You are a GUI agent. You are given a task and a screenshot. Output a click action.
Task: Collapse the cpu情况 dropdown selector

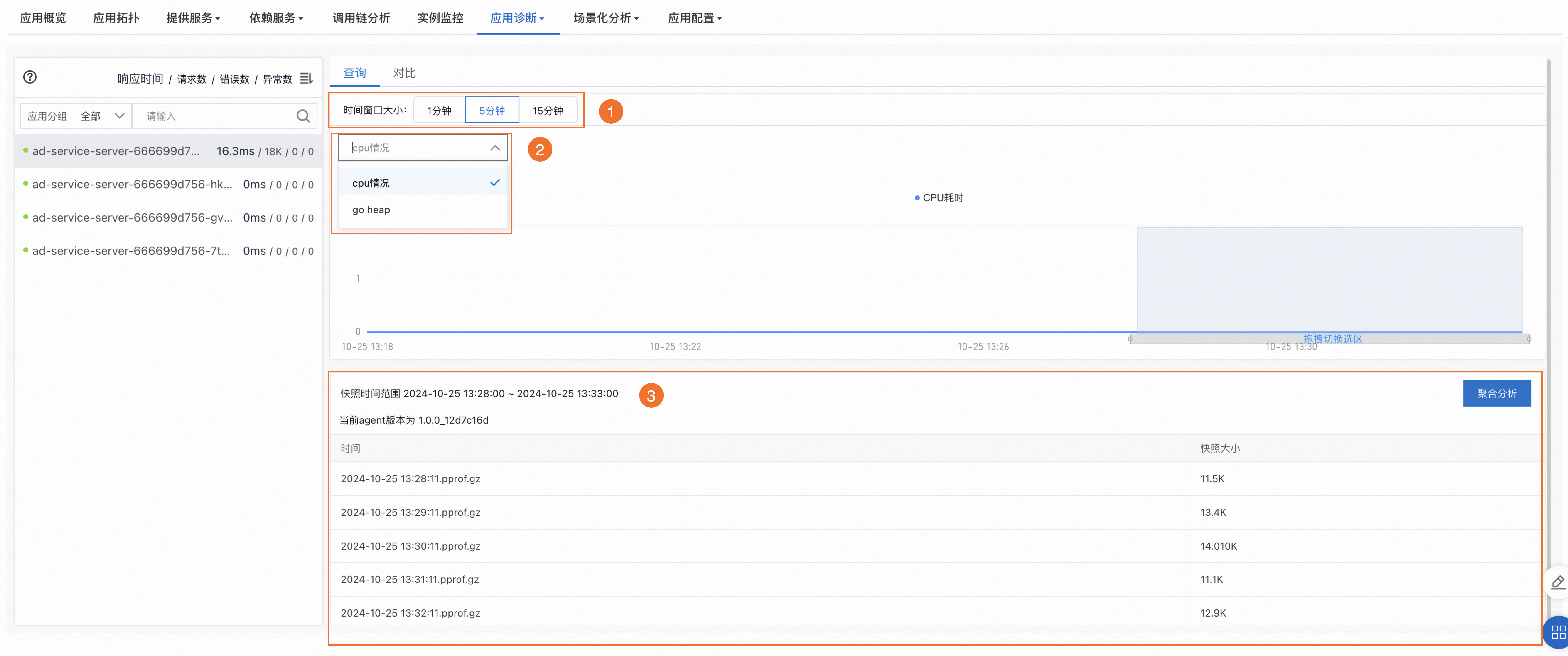click(423, 148)
